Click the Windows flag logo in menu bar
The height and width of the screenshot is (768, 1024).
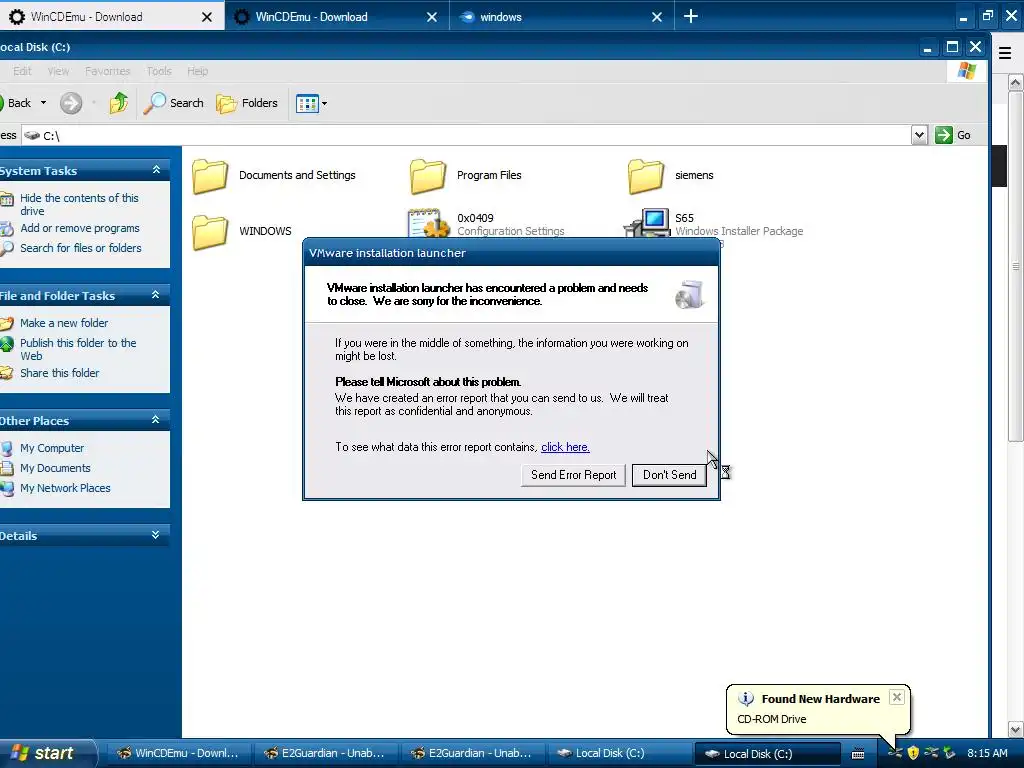967,71
